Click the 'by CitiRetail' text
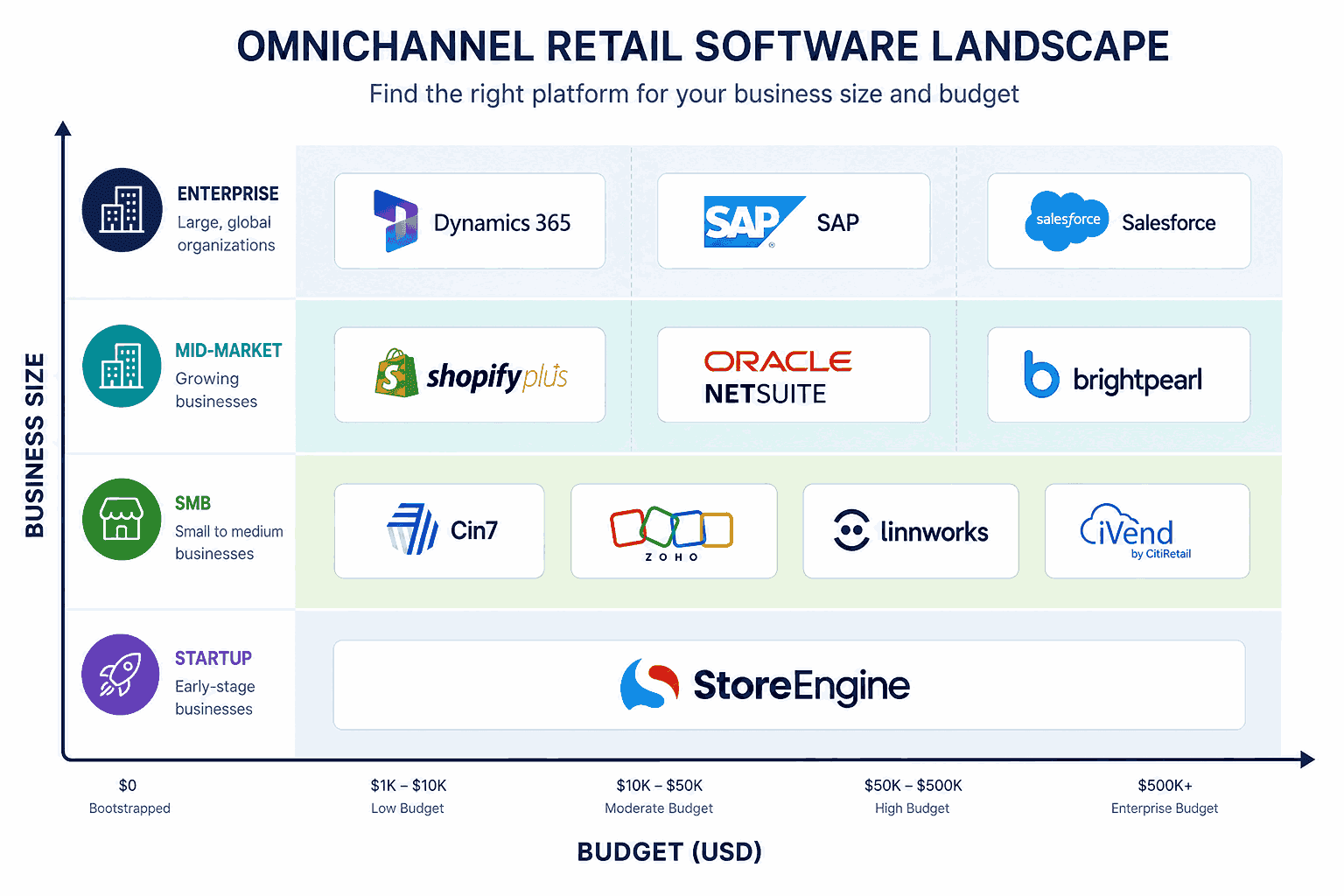Image resolution: width=1344 pixels, height=896 pixels. pos(1161,554)
